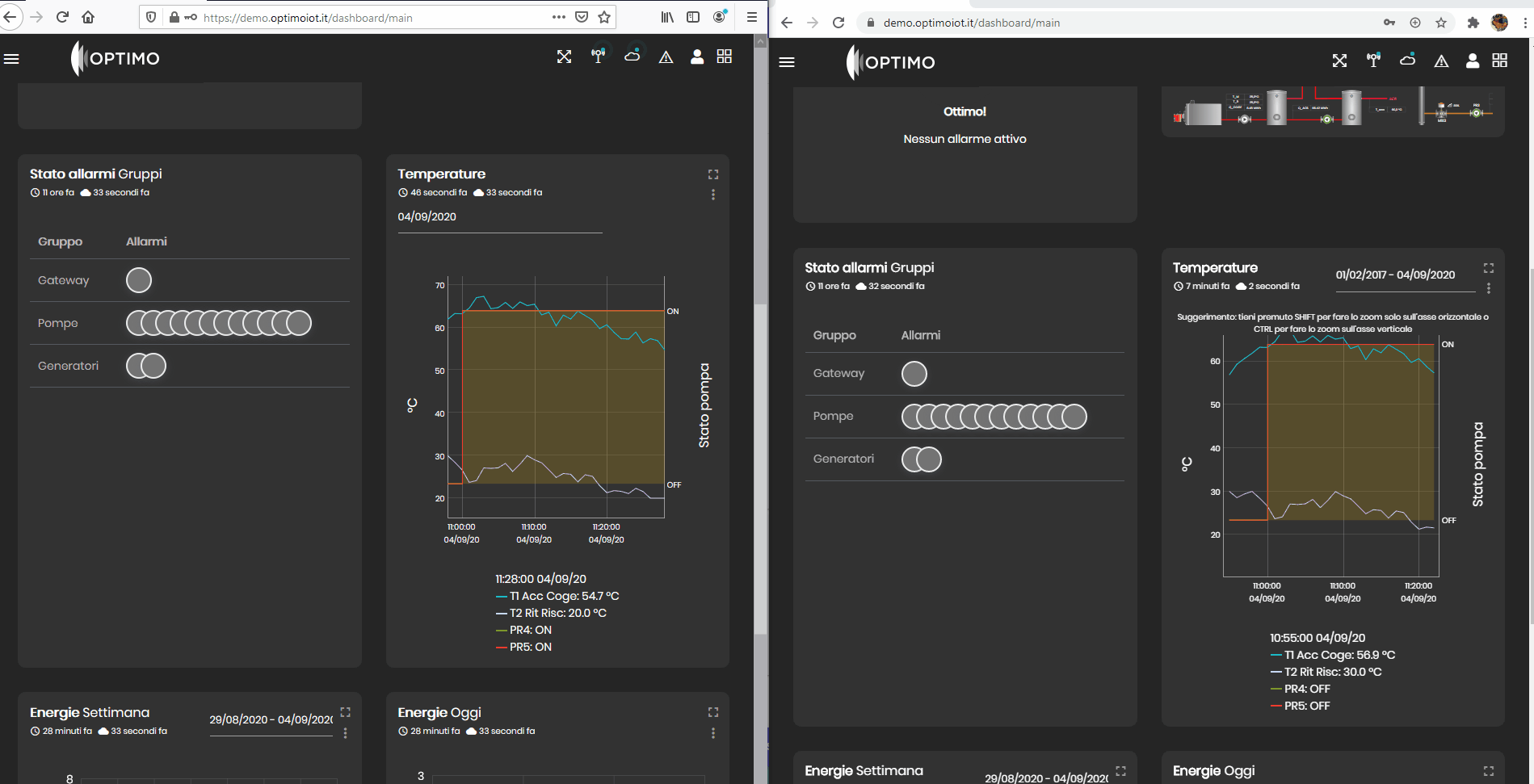1534x784 pixels.
Task: Open date range 01/02/2017 - 04/09/2020 in right widget
Action: pos(1406,275)
